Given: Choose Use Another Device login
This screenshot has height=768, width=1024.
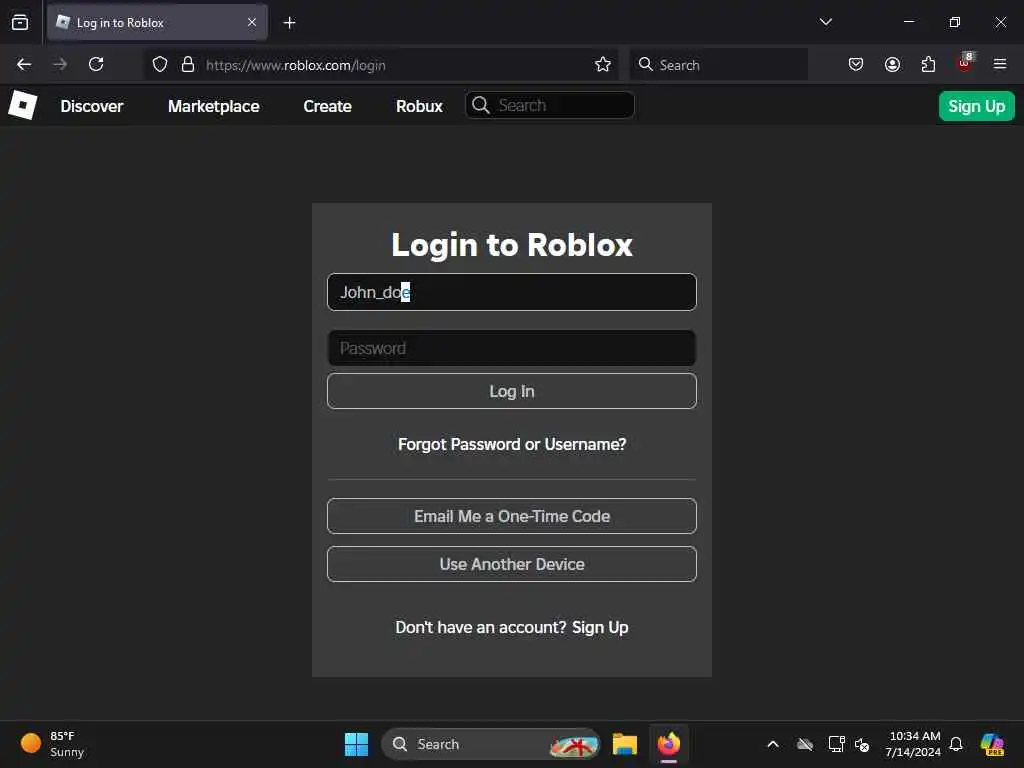Looking at the screenshot, I should point(512,564).
